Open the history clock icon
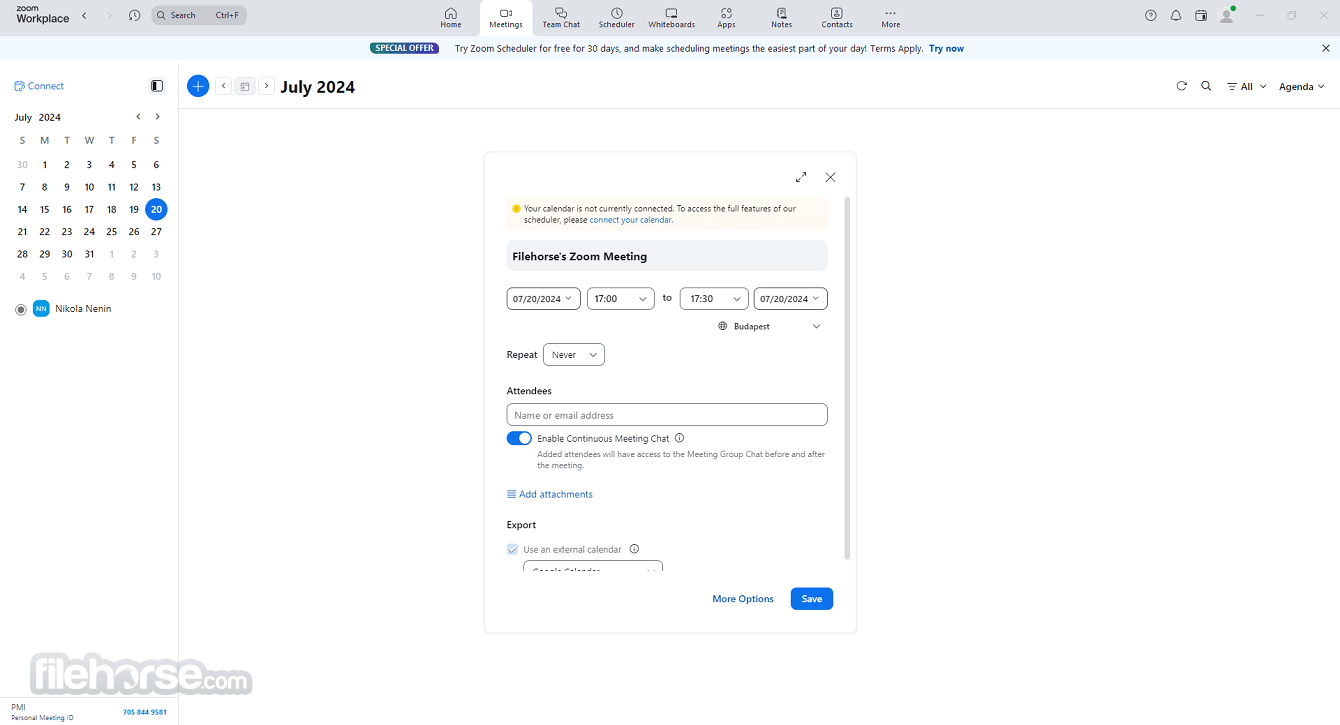 tap(135, 15)
